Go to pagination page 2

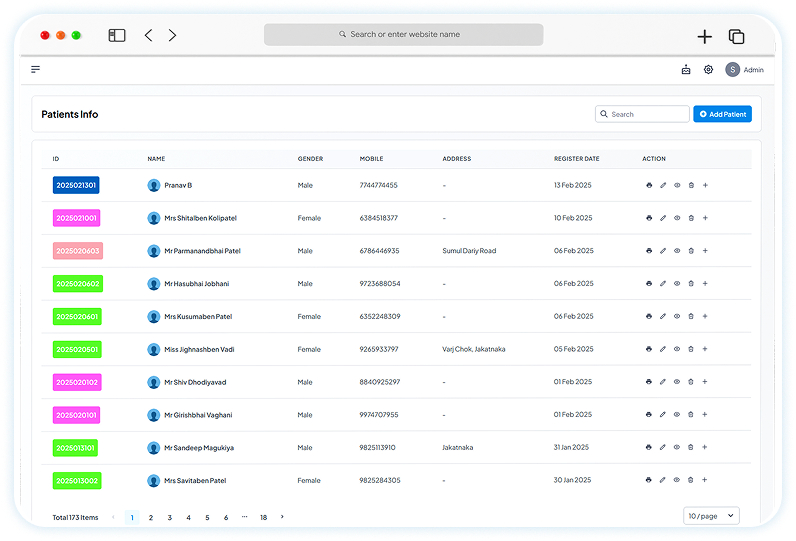pyautogui.click(x=151, y=518)
